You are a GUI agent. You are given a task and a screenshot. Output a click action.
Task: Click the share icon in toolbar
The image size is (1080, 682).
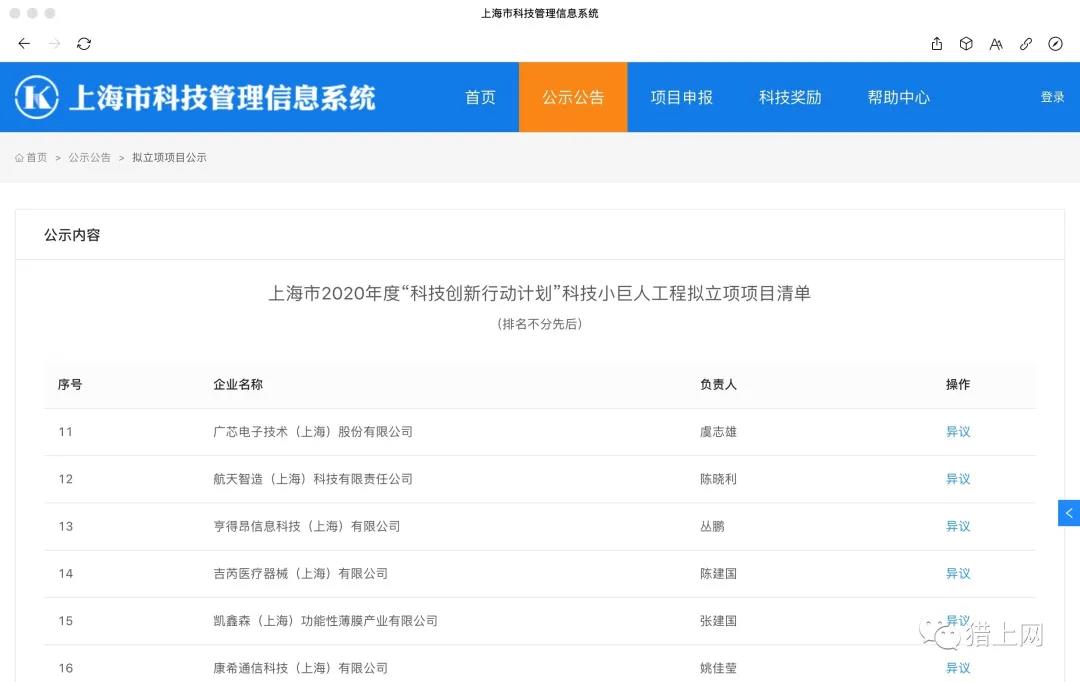pos(937,44)
